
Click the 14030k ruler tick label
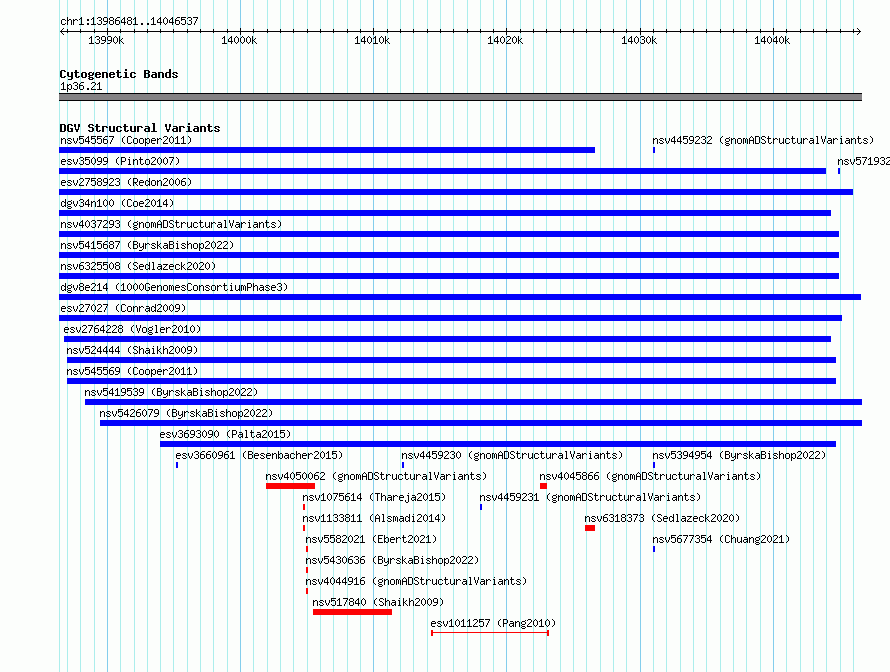[639, 40]
